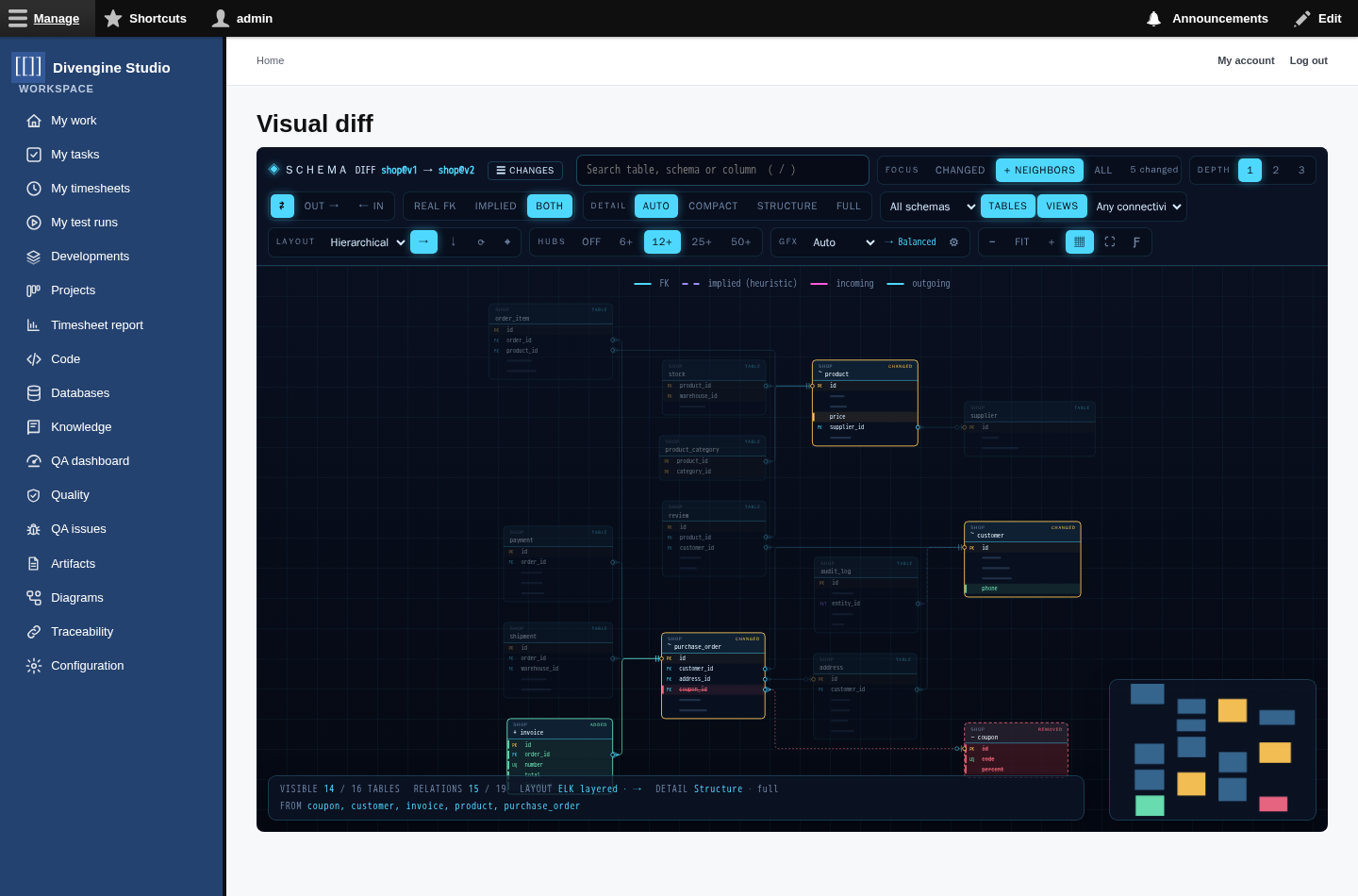Click the search table, schema or column field
Screen dimensions: 1358x896
(x=722, y=170)
